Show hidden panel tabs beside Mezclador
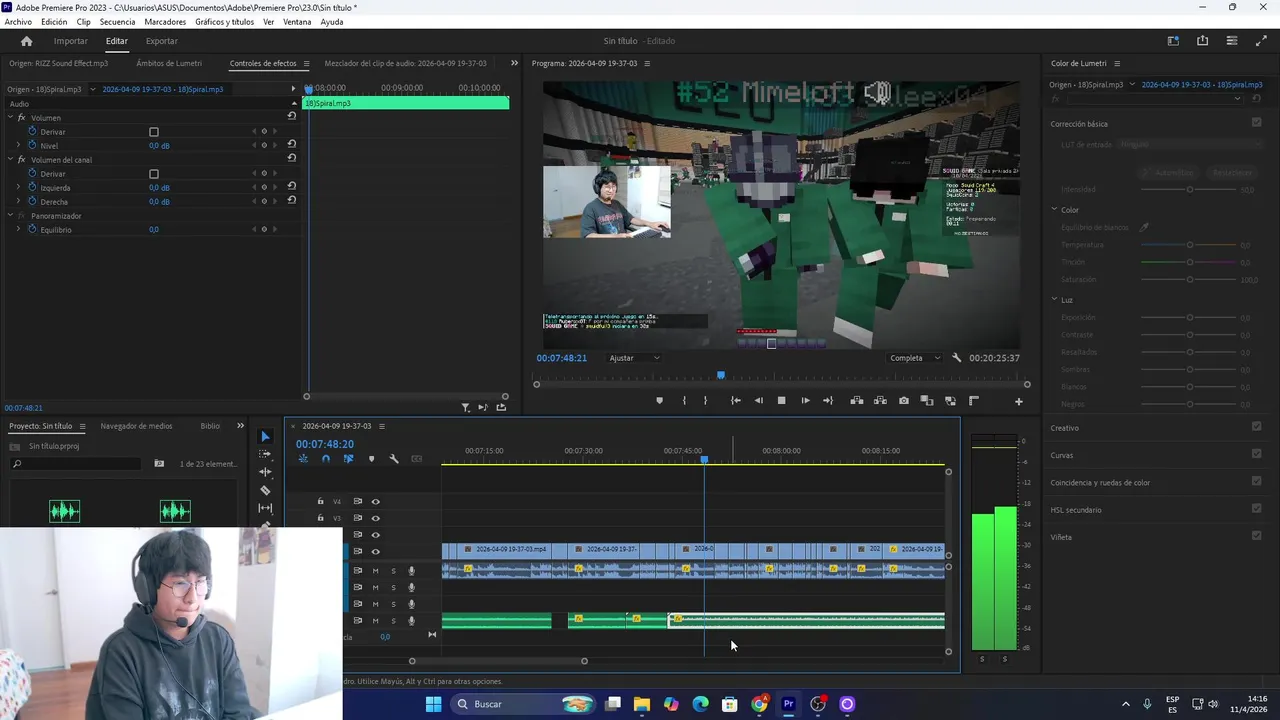 pyautogui.click(x=515, y=63)
